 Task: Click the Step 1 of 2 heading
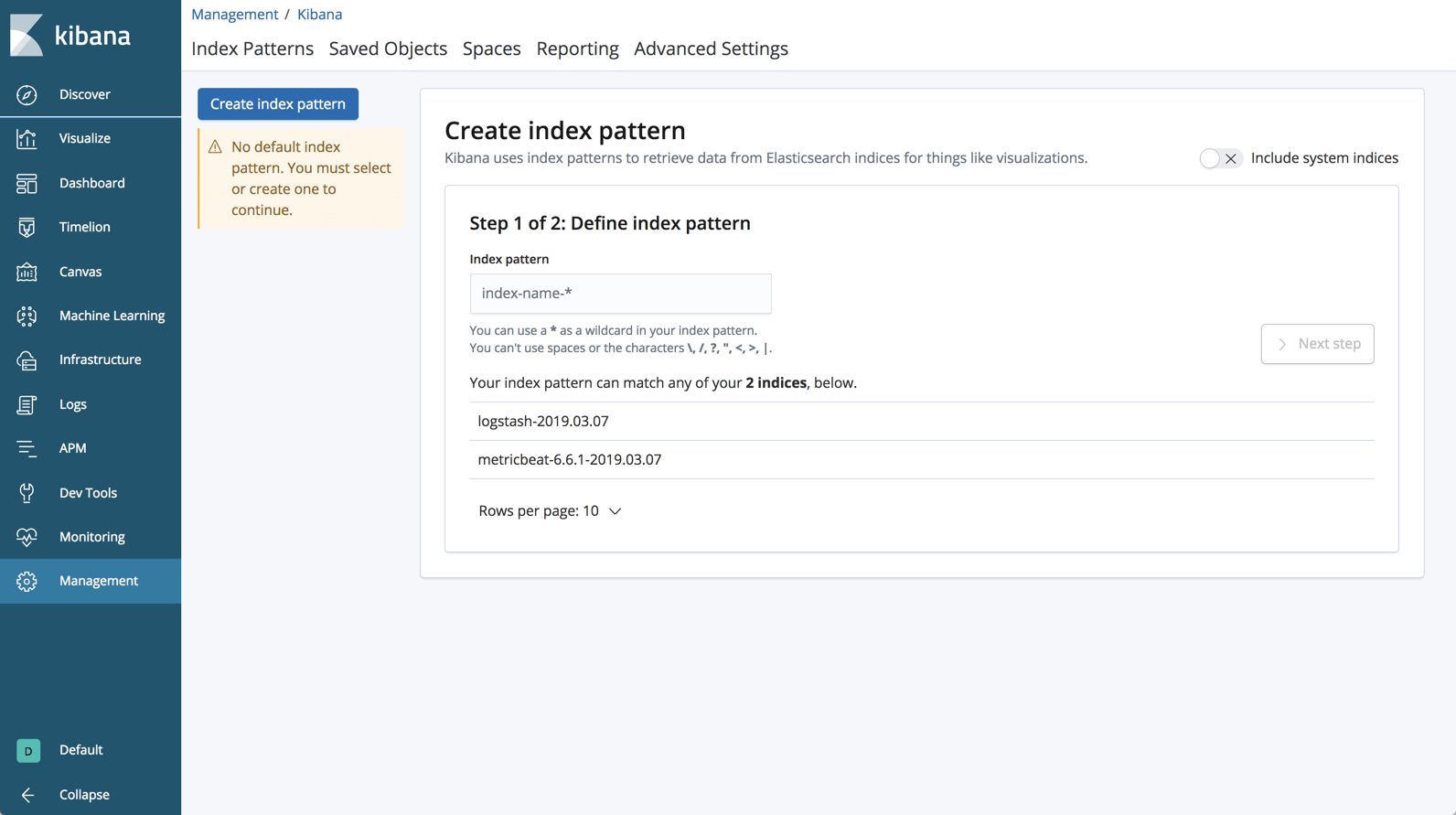tap(610, 223)
